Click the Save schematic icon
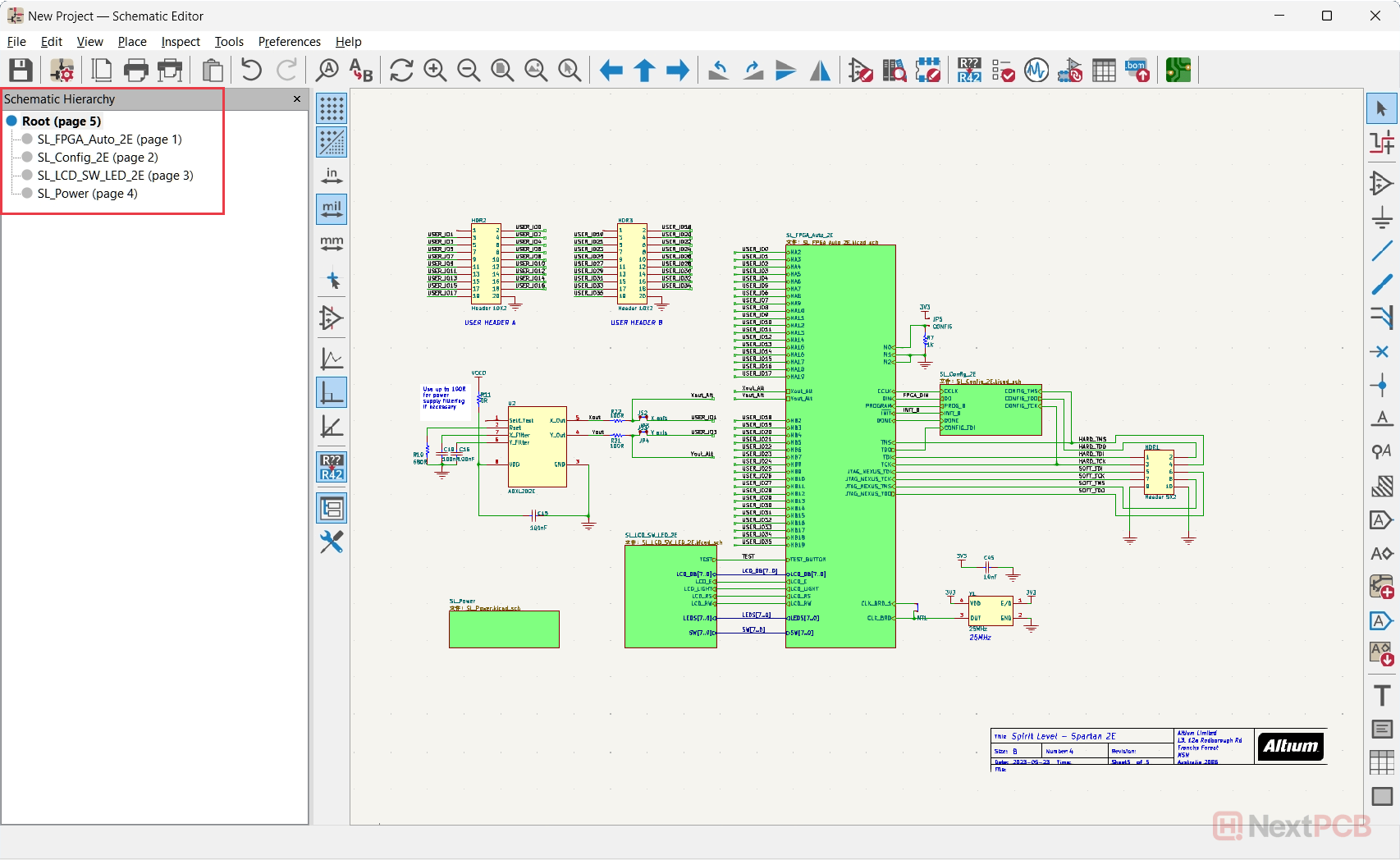 [21, 71]
